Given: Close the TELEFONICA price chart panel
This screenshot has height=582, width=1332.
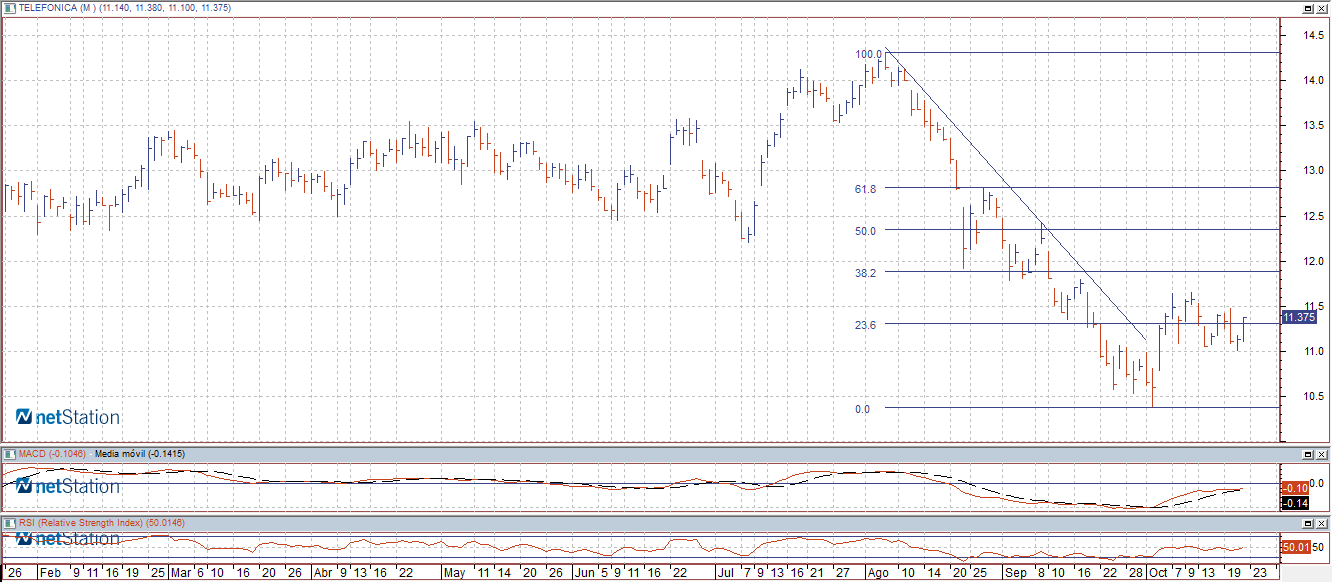Looking at the screenshot, I should [x=1322, y=7].
